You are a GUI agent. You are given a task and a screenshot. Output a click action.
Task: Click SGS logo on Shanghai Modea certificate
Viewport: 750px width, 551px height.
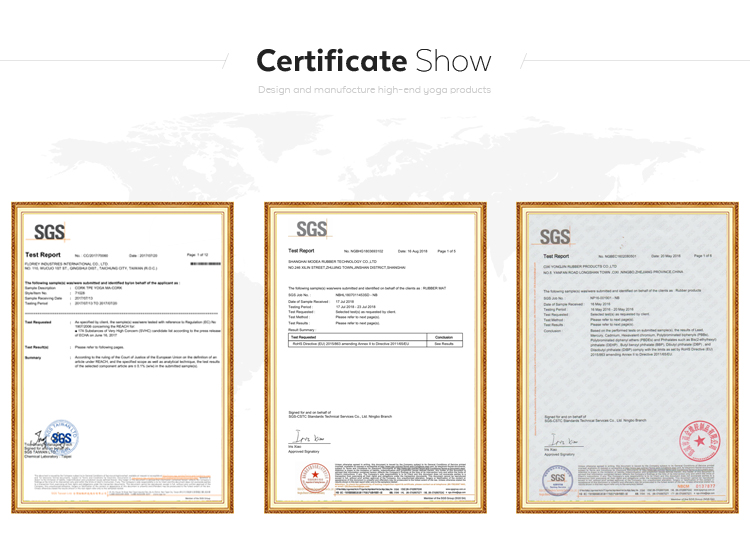tap(311, 229)
